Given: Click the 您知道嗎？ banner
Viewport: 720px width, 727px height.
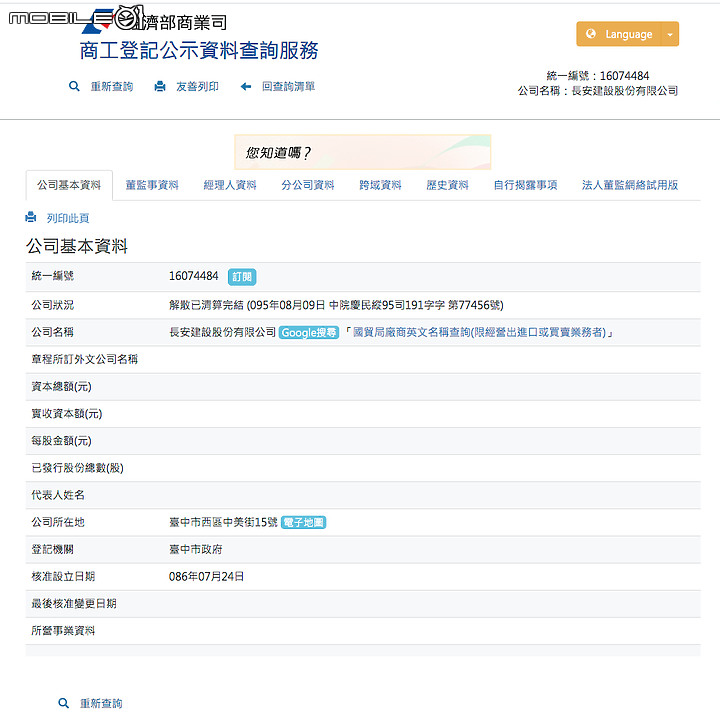Looking at the screenshot, I should [x=363, y=152].
